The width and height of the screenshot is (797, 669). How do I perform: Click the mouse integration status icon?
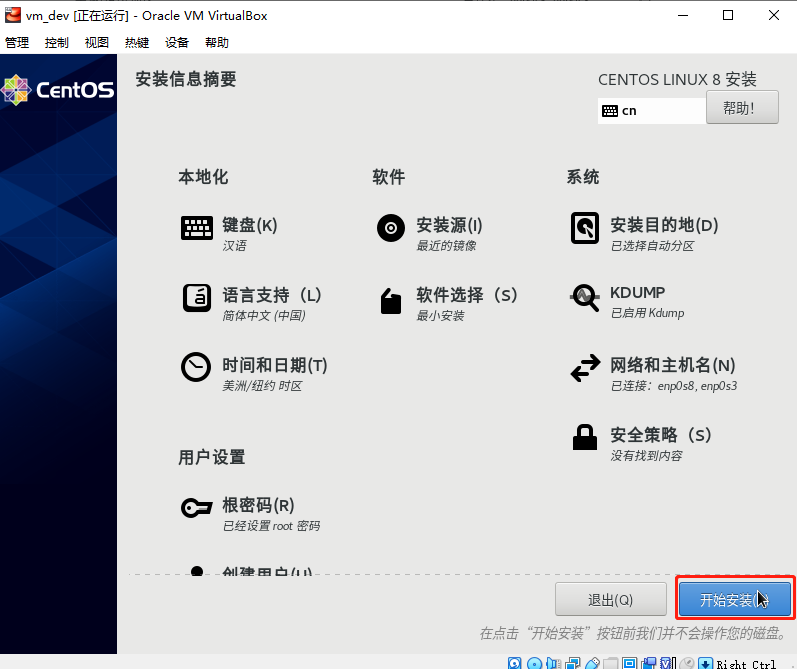point(687,663)
